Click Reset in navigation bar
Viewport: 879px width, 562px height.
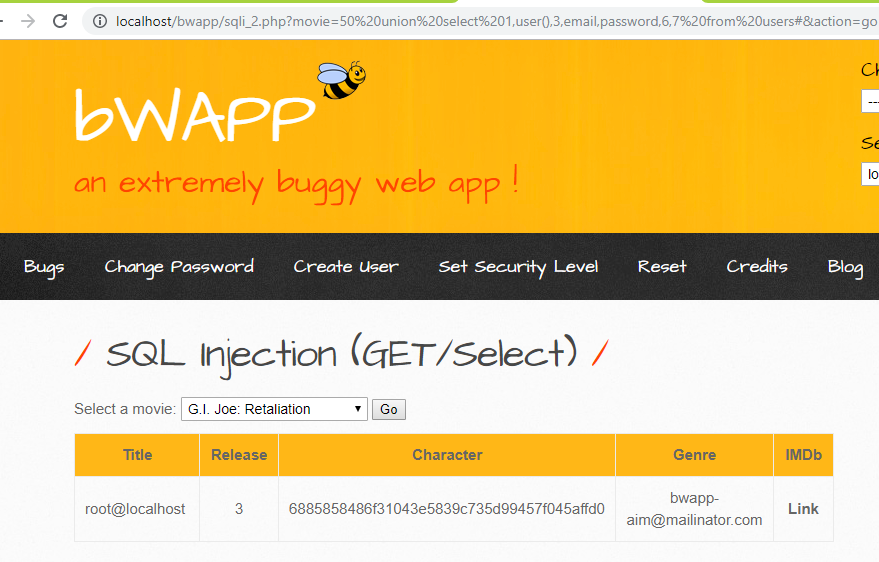coord(662,266)
